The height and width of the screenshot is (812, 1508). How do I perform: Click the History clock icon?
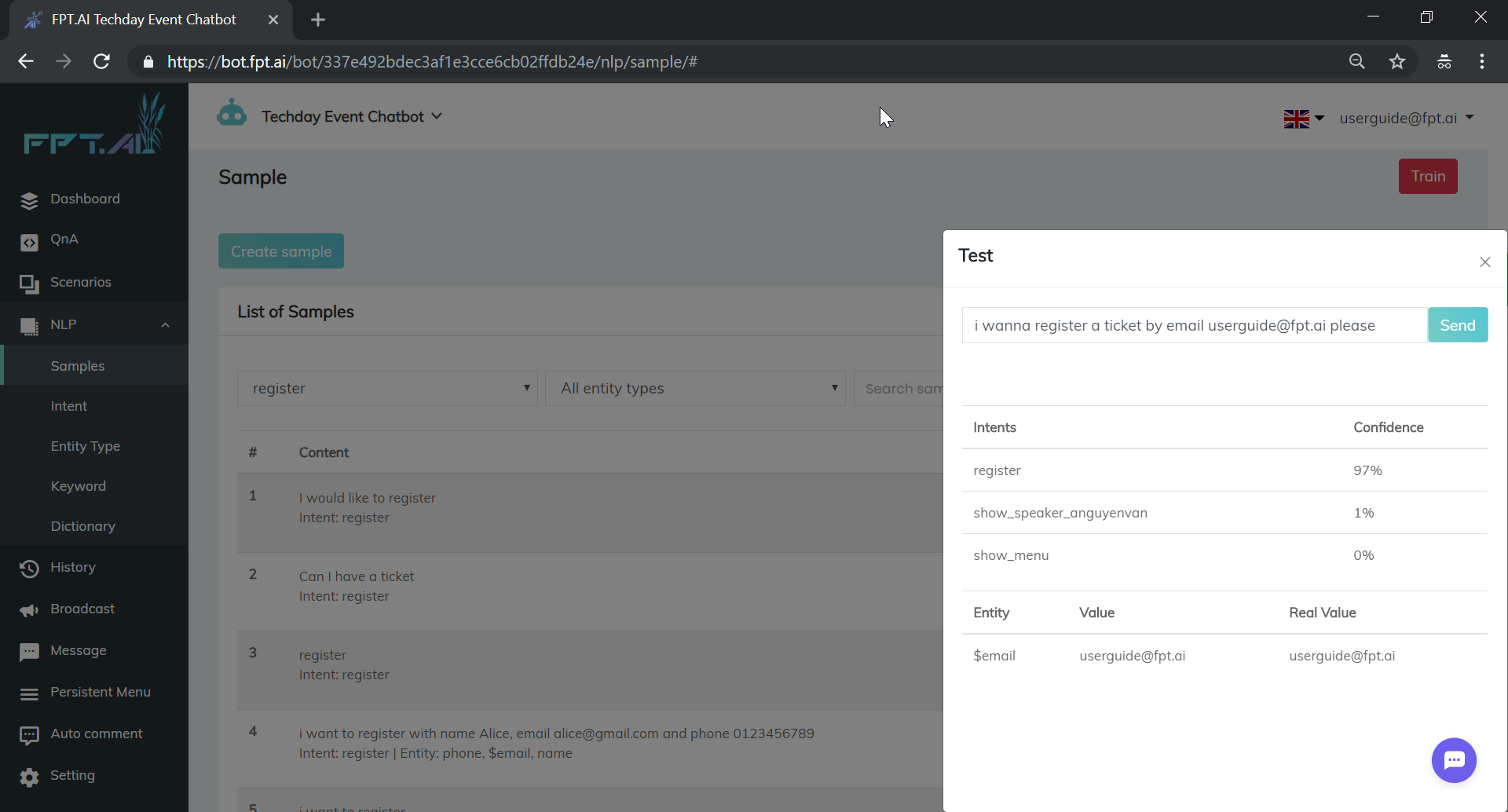[29, 569]
